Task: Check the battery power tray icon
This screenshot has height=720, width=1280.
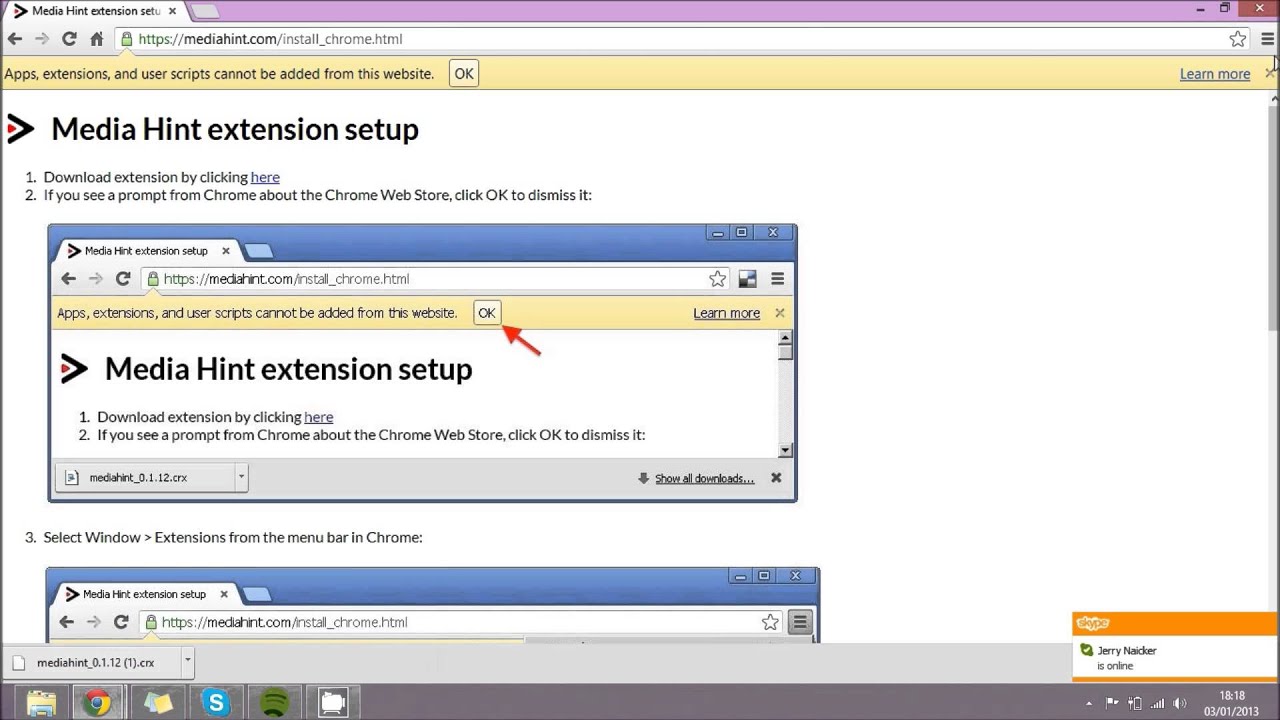Action: (1135, 703)
